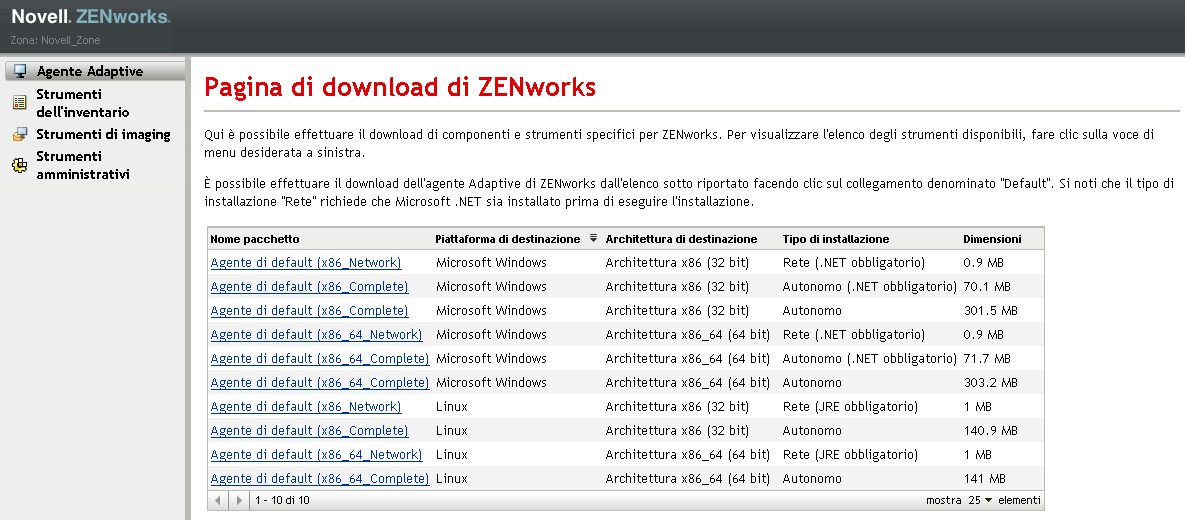Click the Agente Adaptive monitor icon

(x=20, y=72)
